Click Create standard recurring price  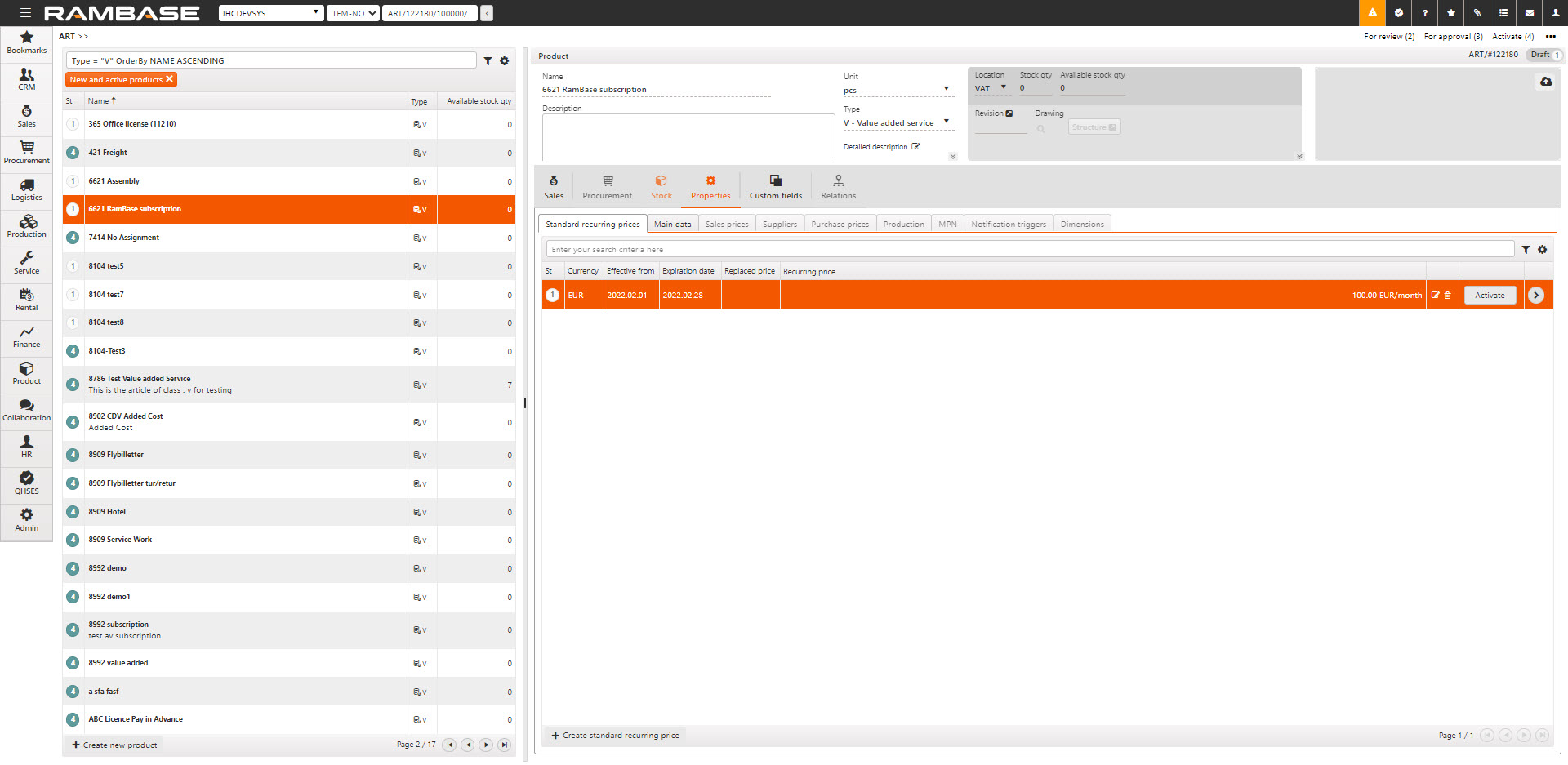click(615, 736)
